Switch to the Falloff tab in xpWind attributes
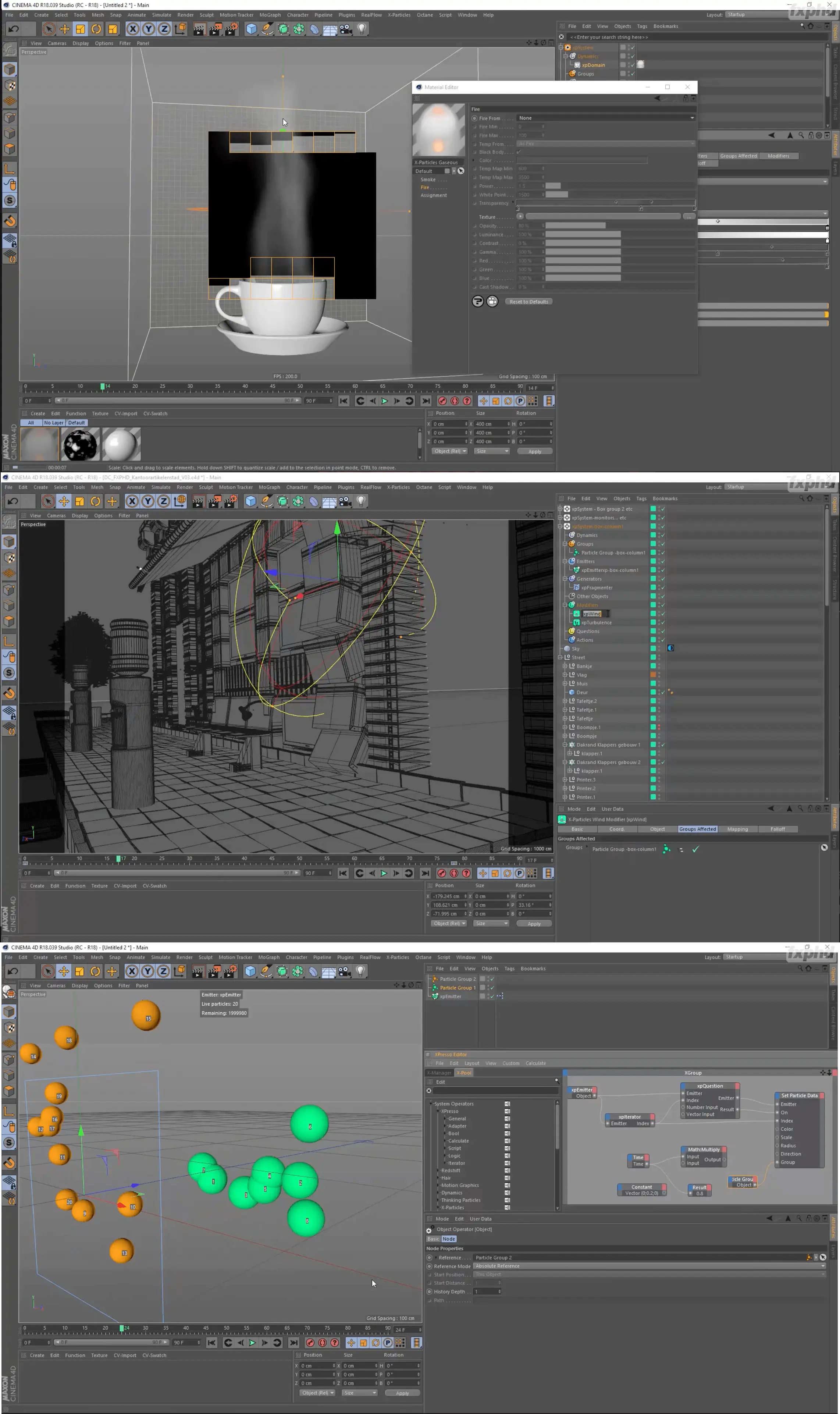The width and height of the screenshot is (840, 1414). click(x=778, y=829)
